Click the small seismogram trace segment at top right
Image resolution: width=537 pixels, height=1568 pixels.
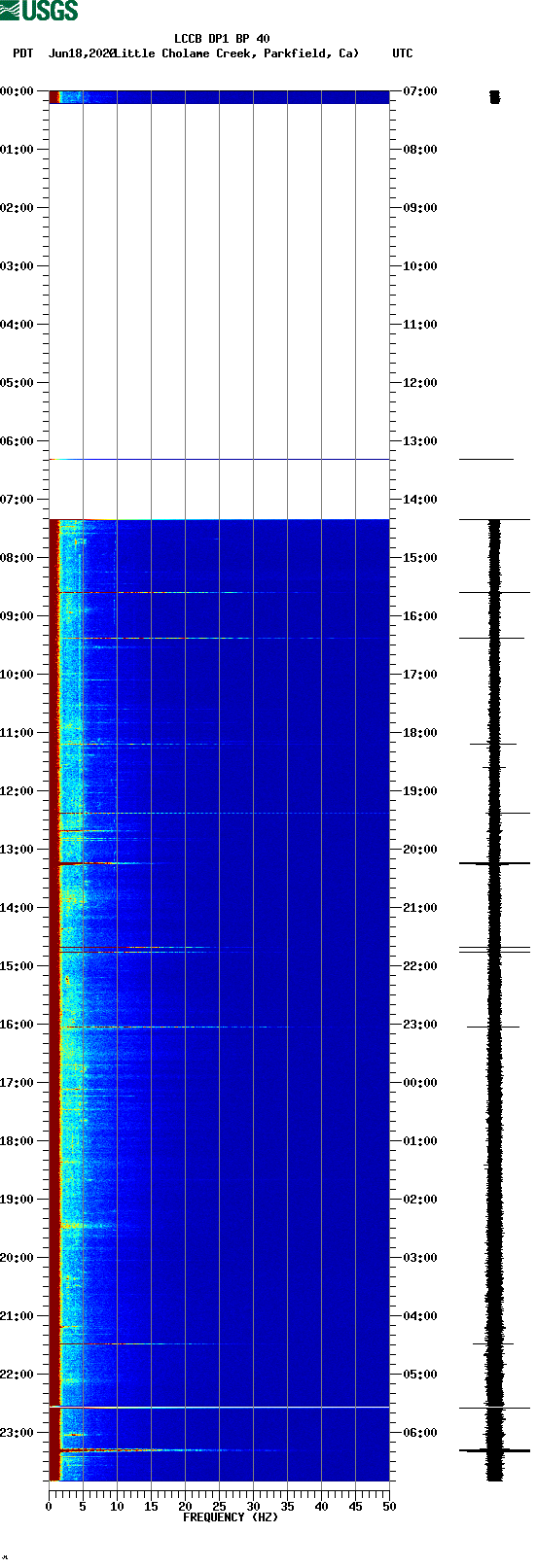(x=494, y=96)
